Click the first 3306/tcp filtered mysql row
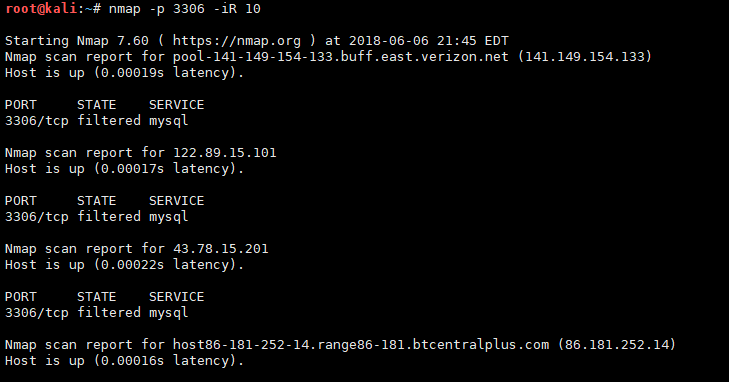The width and height of the screenshot is (729, 382). 96,121
